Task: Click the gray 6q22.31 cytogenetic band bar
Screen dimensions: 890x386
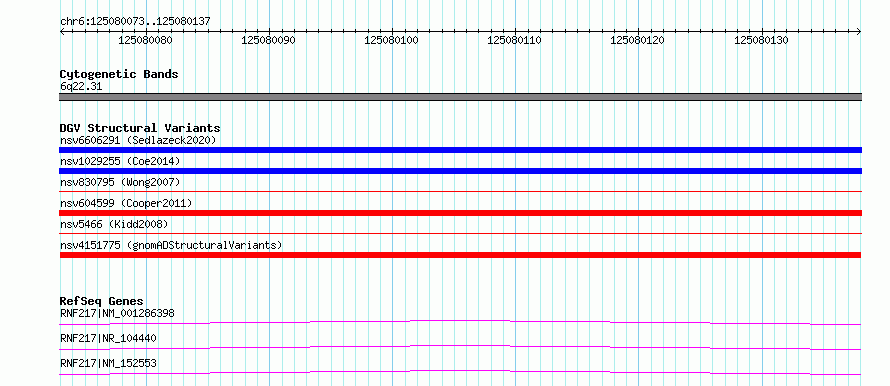Action: (460, 97)
